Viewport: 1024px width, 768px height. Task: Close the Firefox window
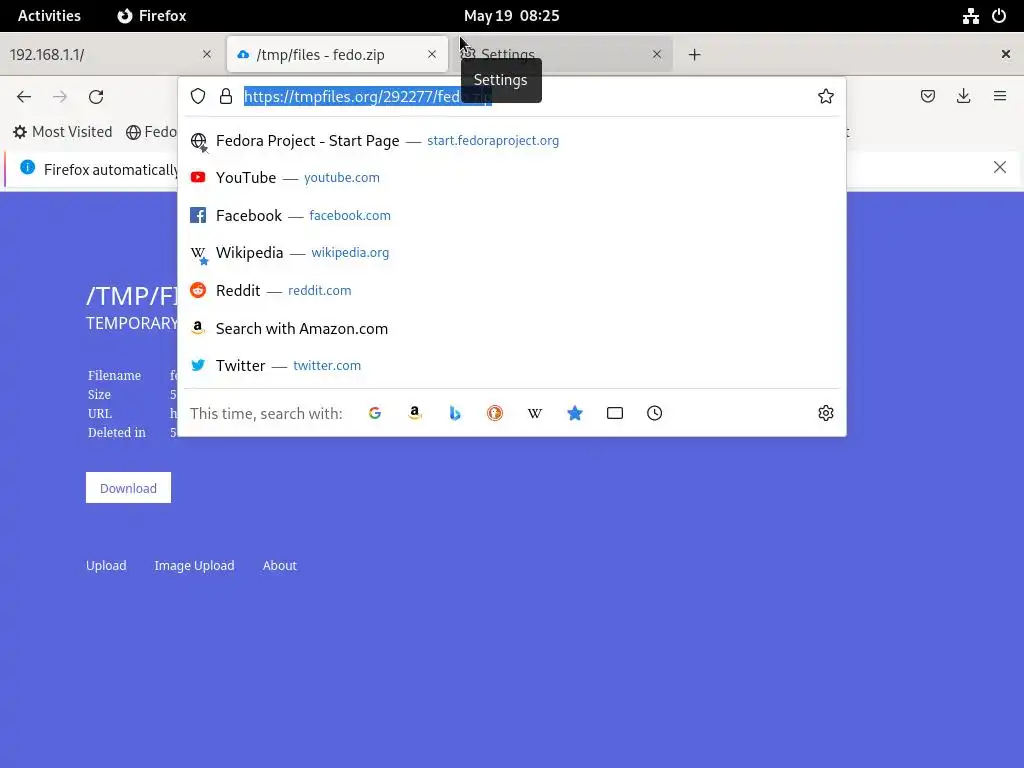[x=1006, y=54]
